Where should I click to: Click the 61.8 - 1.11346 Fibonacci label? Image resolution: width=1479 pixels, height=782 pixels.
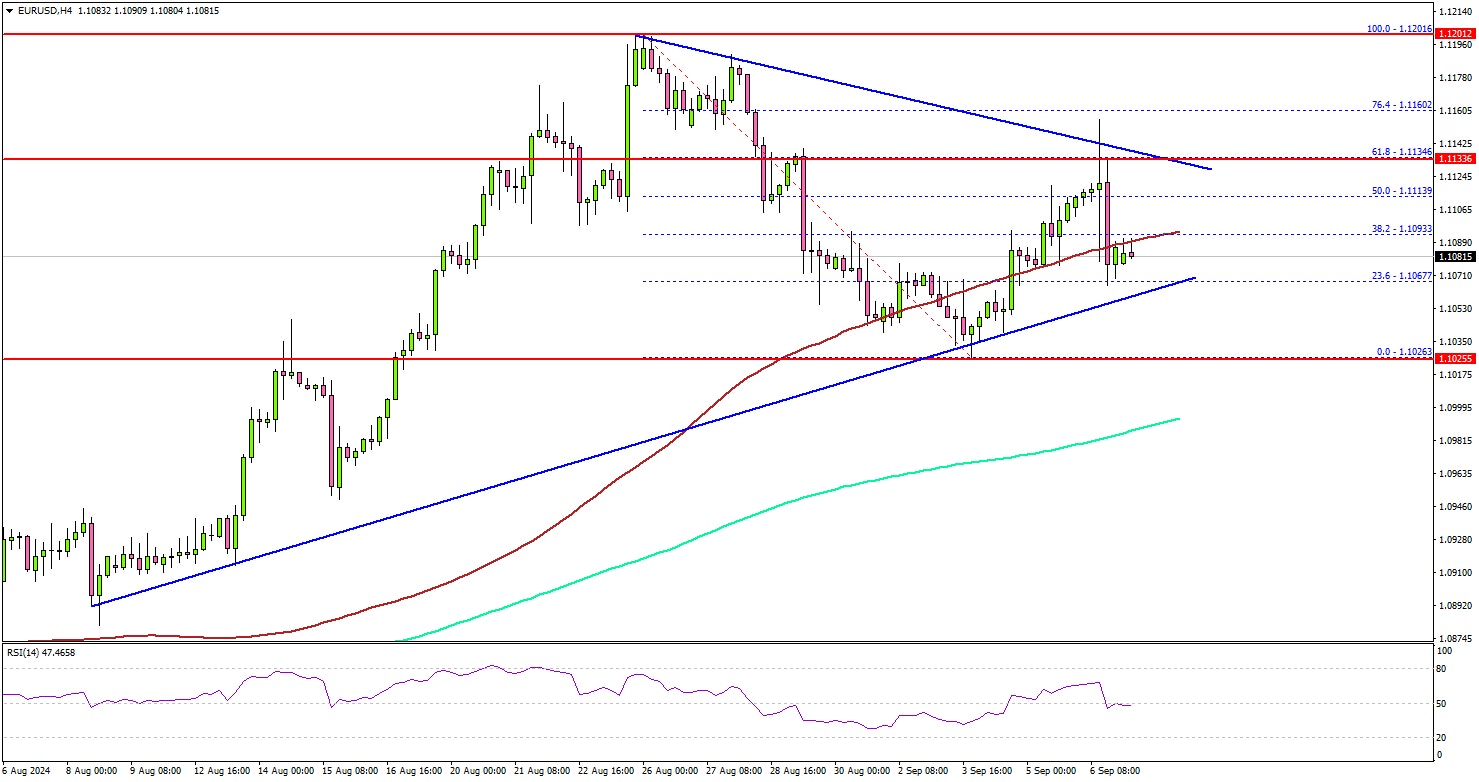[1400, 152]
